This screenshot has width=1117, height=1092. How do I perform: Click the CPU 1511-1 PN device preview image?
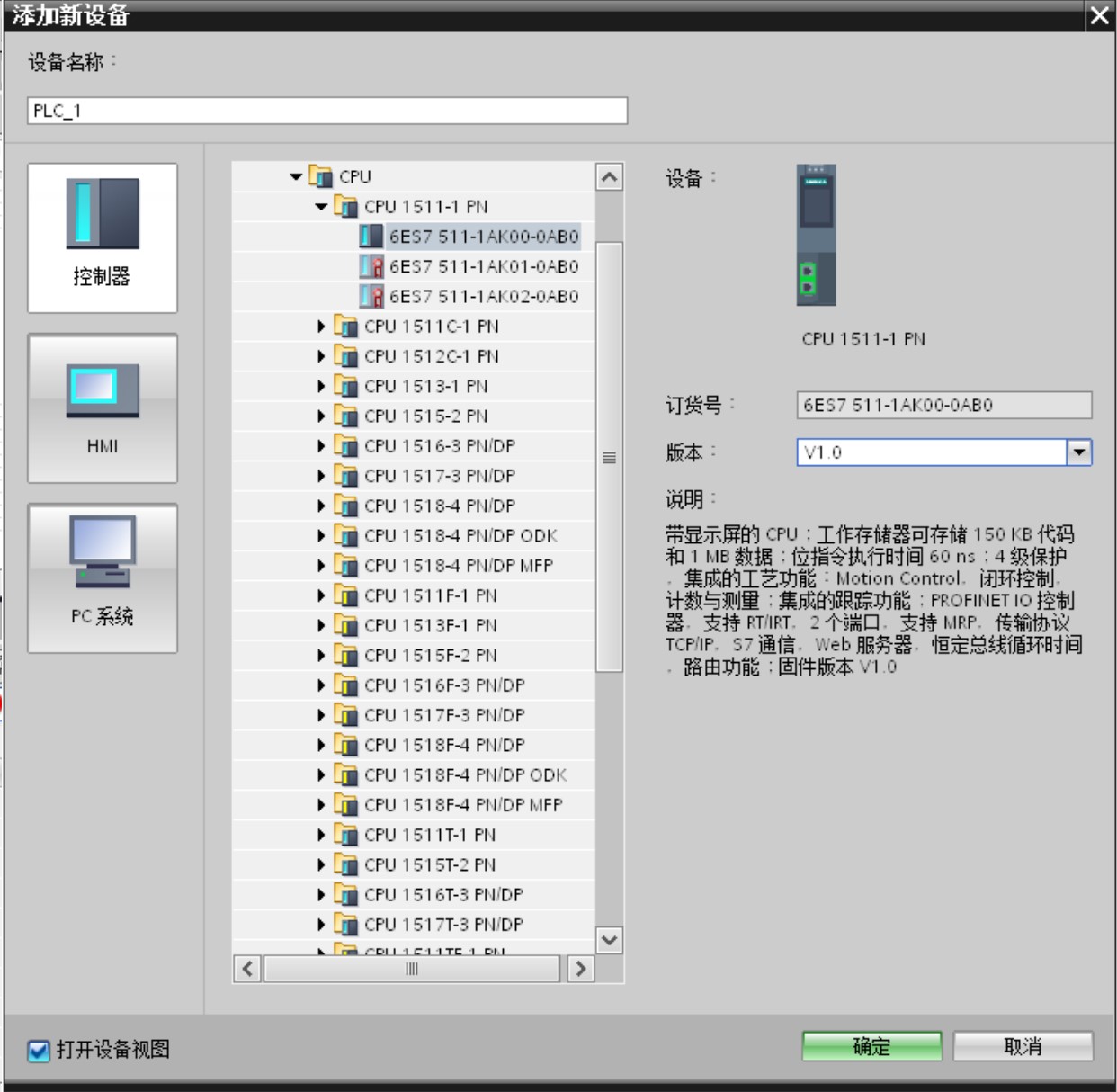(x=817, y=235)
